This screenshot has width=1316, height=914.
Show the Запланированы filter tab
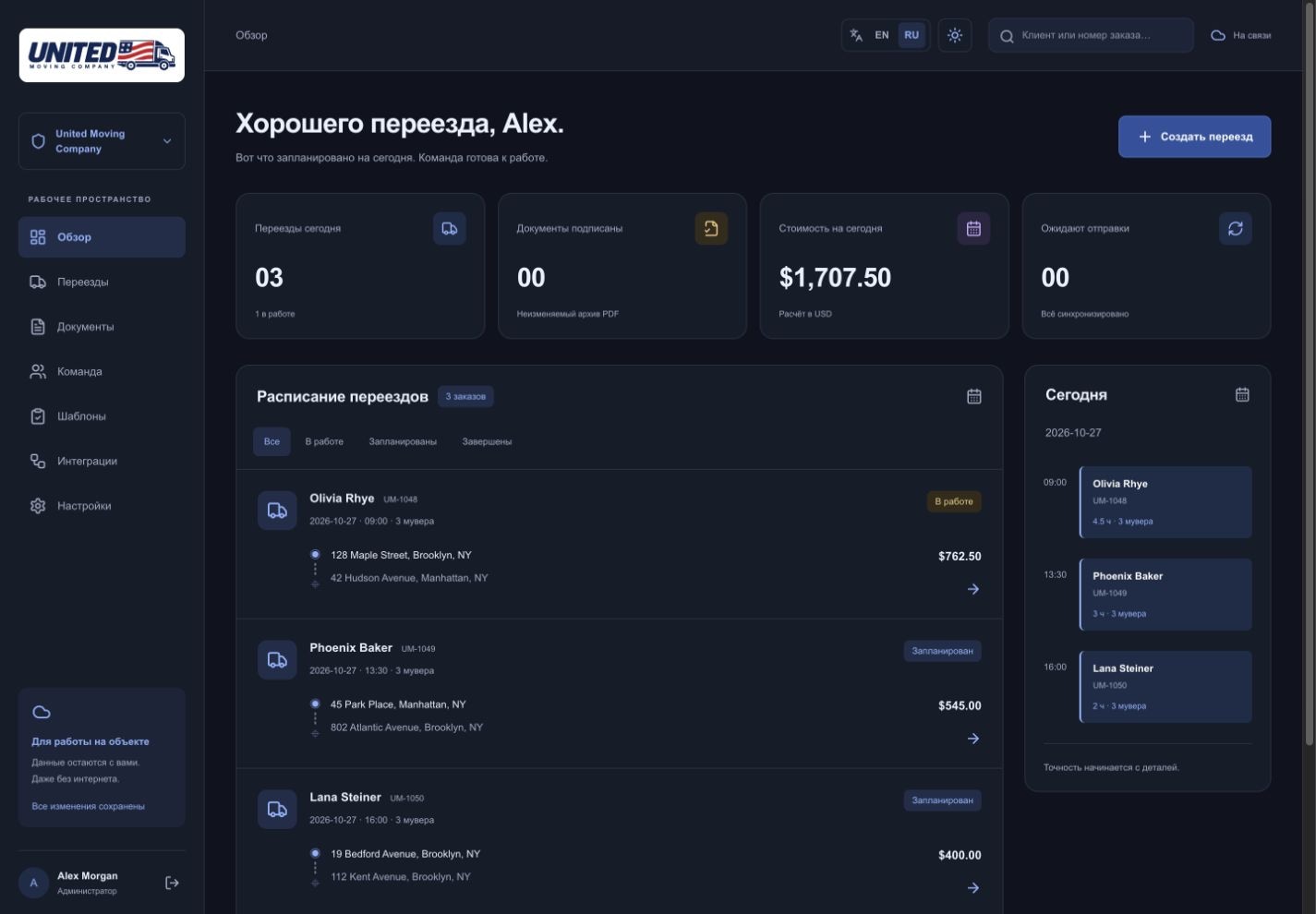[x=403, y=441]
